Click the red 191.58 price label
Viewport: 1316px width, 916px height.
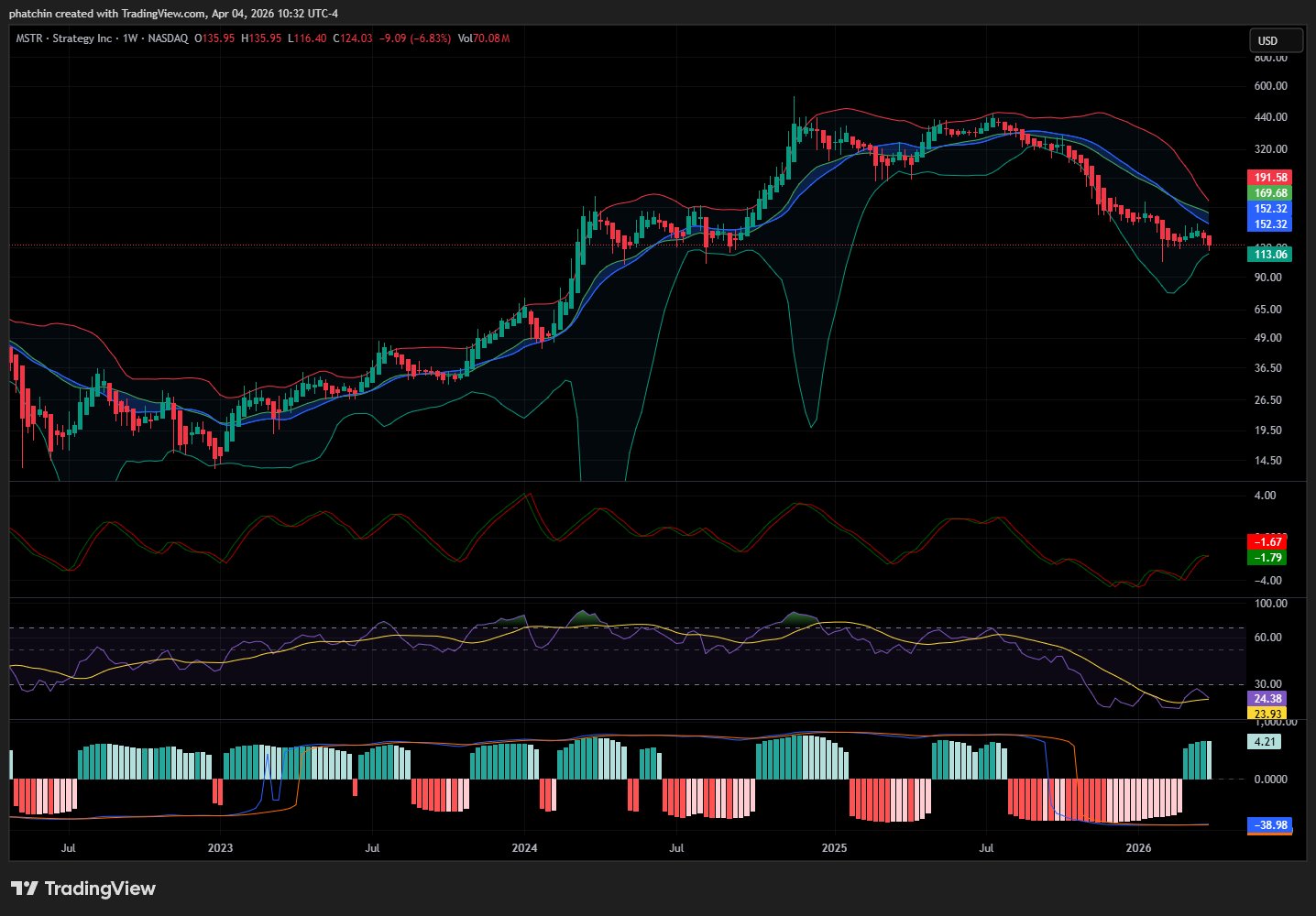coord(1269,178)
